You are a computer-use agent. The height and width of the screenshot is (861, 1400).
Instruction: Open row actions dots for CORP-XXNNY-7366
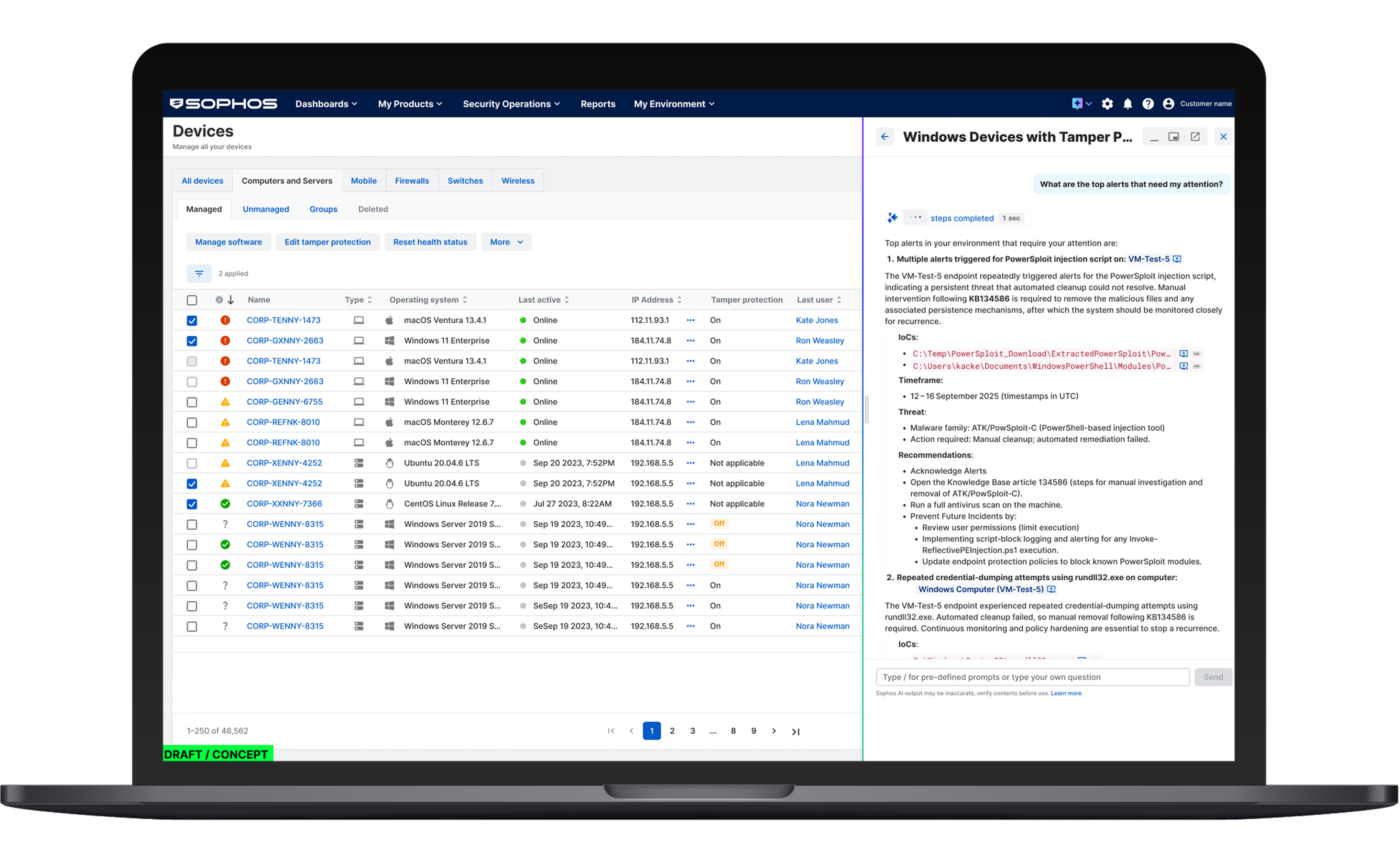[690, 504]
